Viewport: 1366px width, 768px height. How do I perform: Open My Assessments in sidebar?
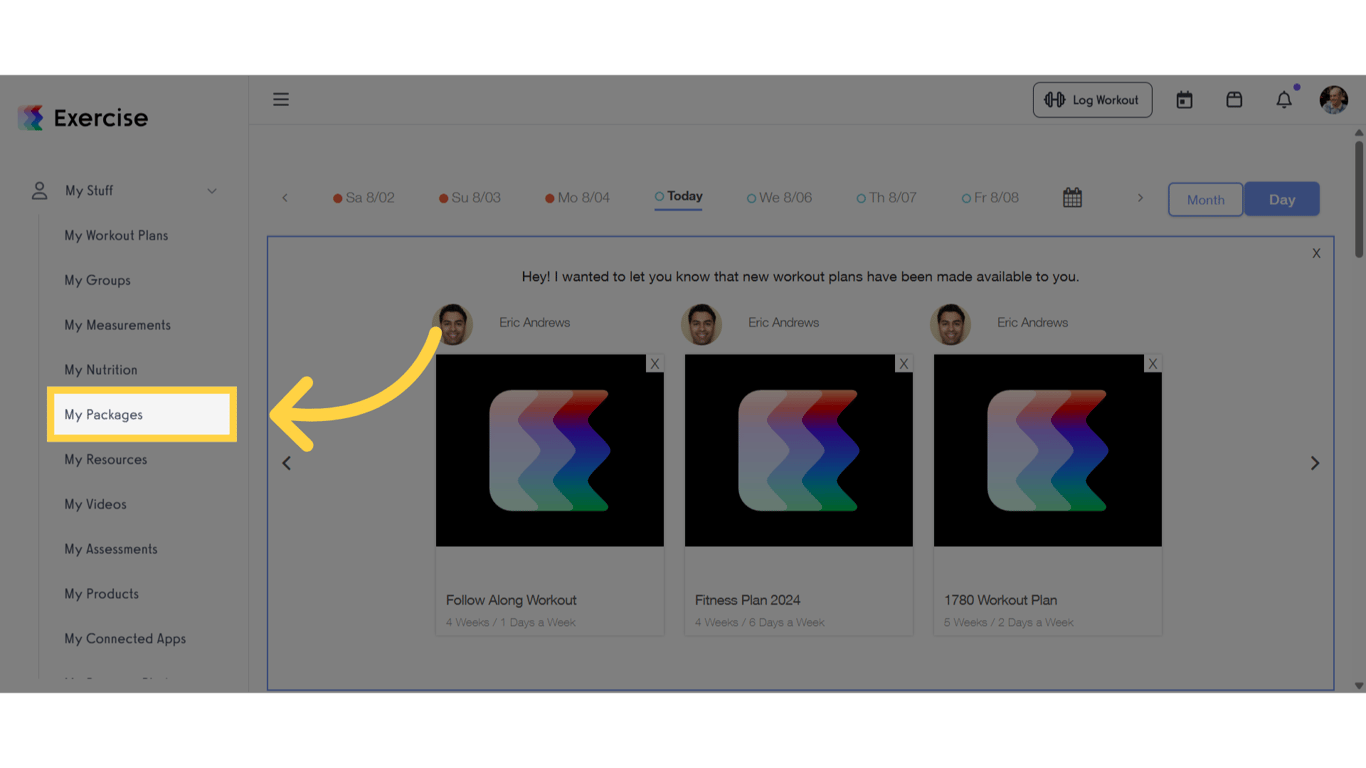pos(111,549)
